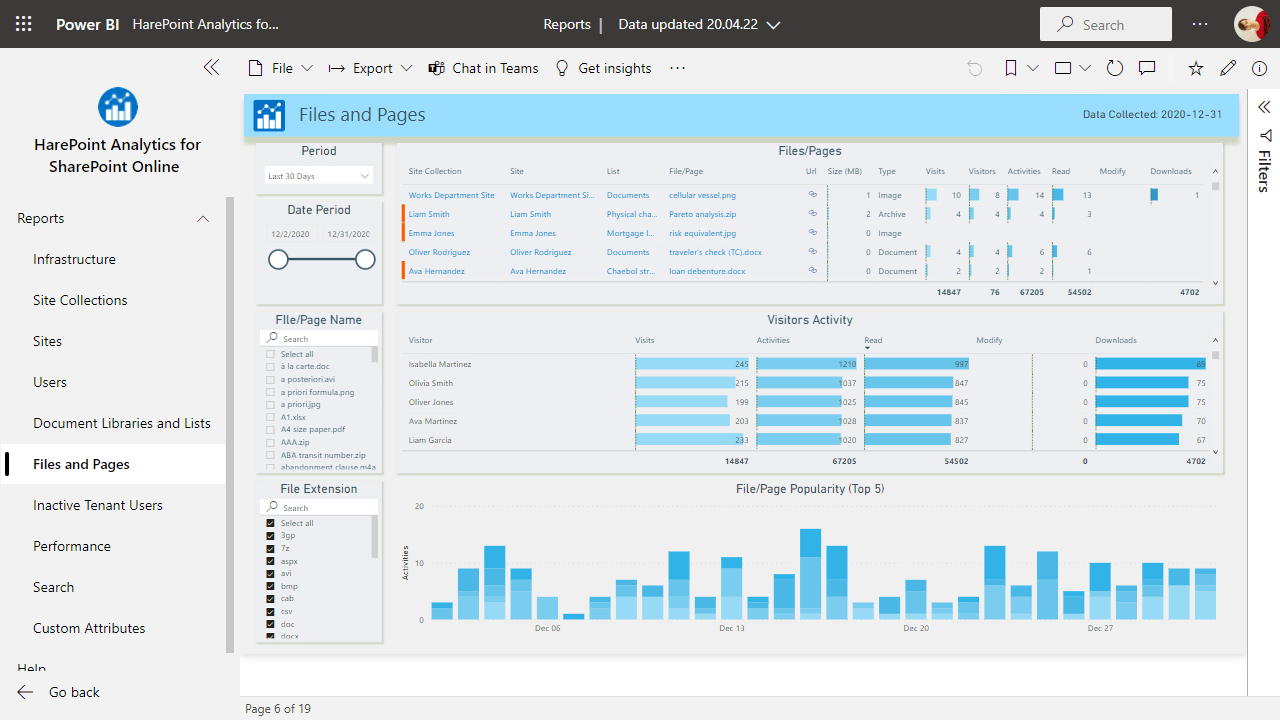Click the favorite star icon

(x=1196, y=68)
